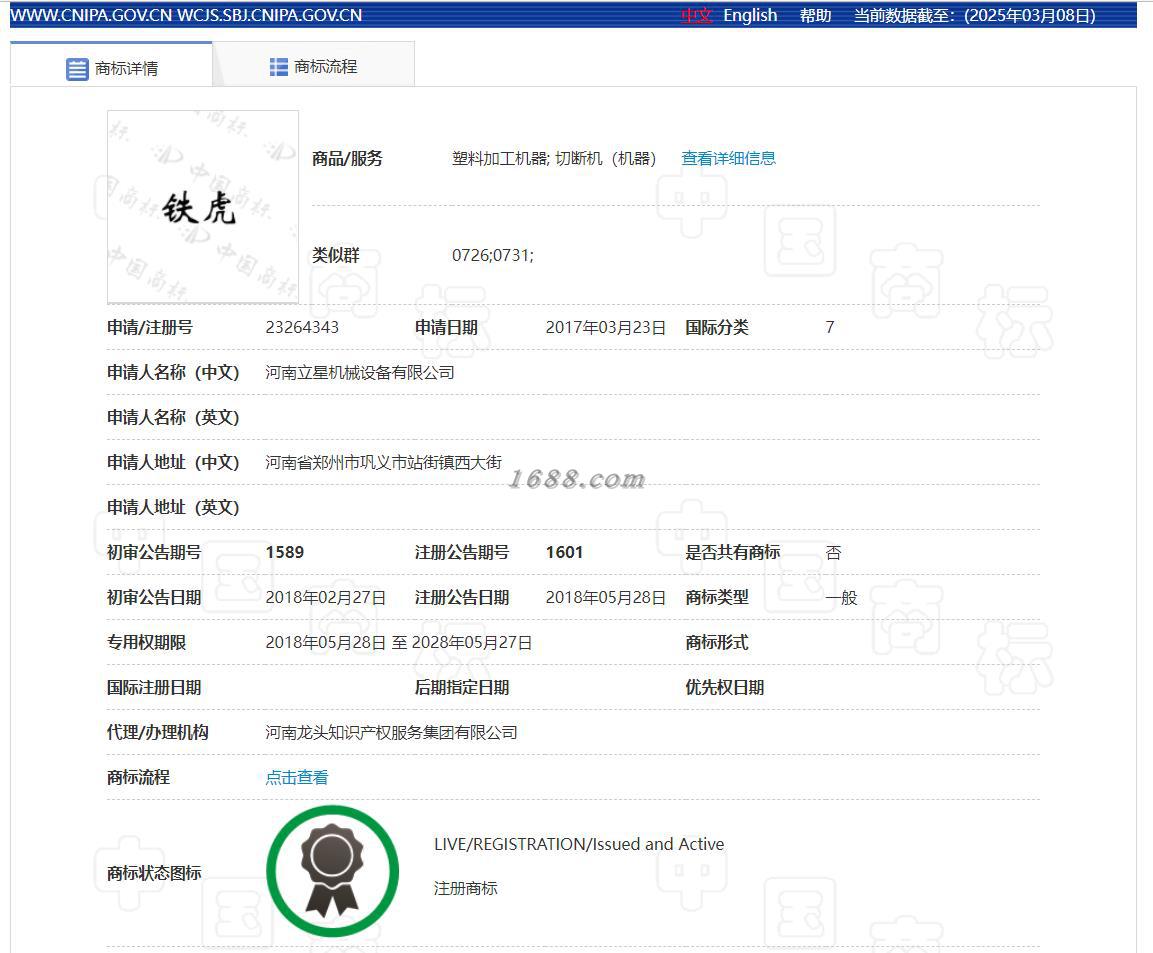Click the 国际注册日期 label
Viewport: 1153px width, 953px height.
pyautogui.click(x=154, y=688)
